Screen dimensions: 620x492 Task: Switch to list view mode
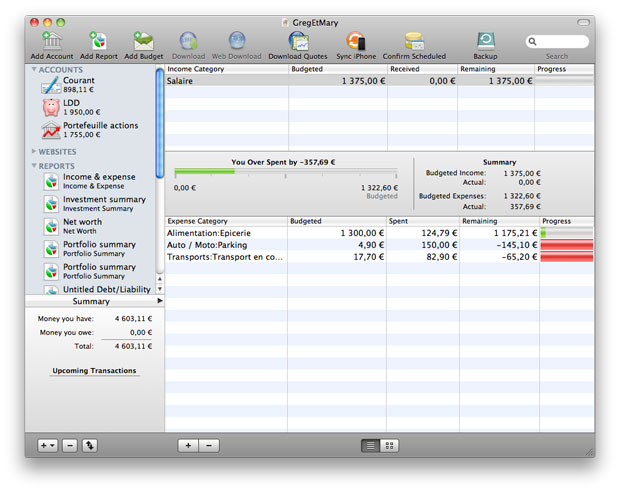click(x=370, y=446)
